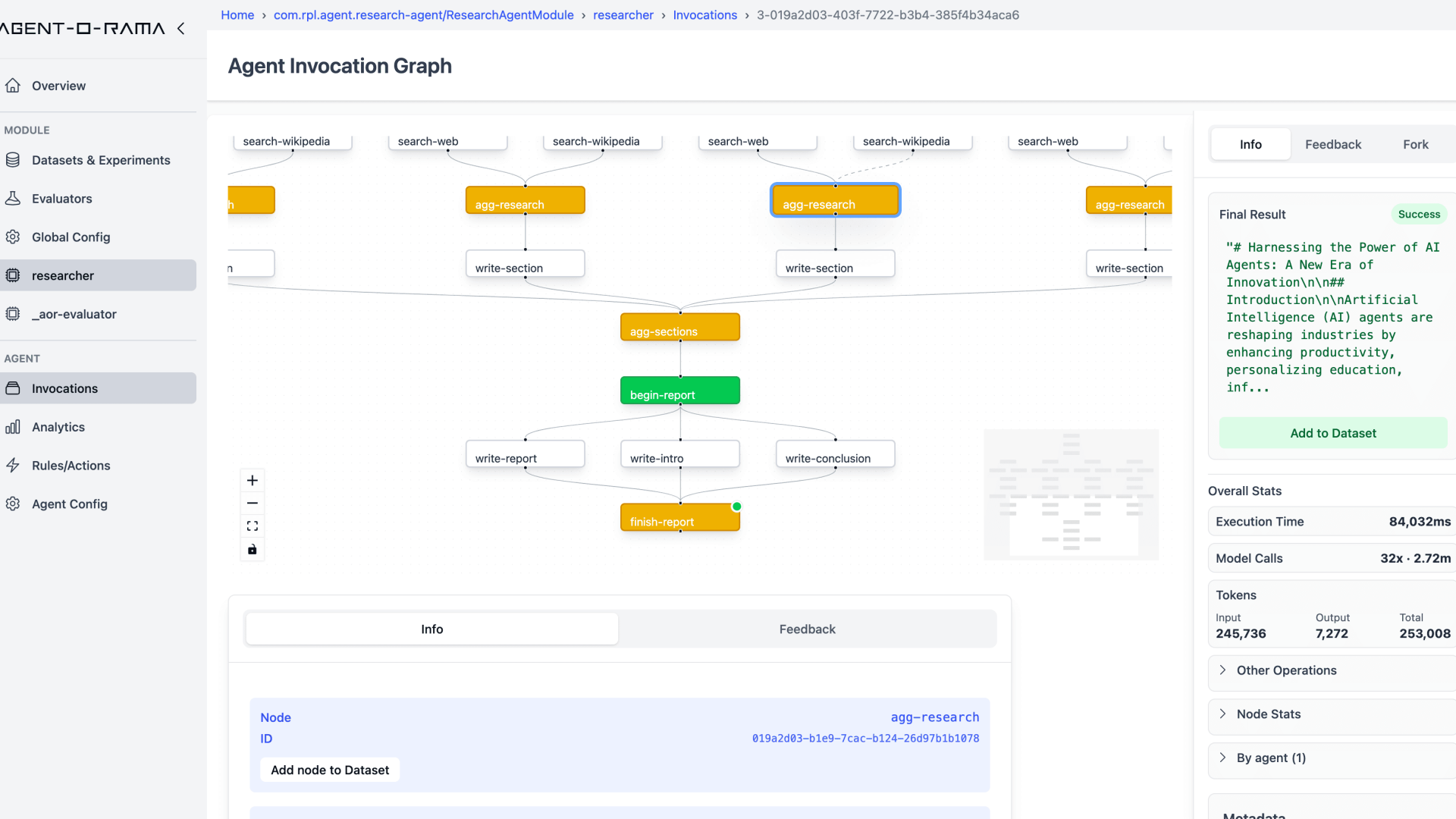
Task: Collapse the sidebar with the chevron icon
Action: click(x=181, y=29)
